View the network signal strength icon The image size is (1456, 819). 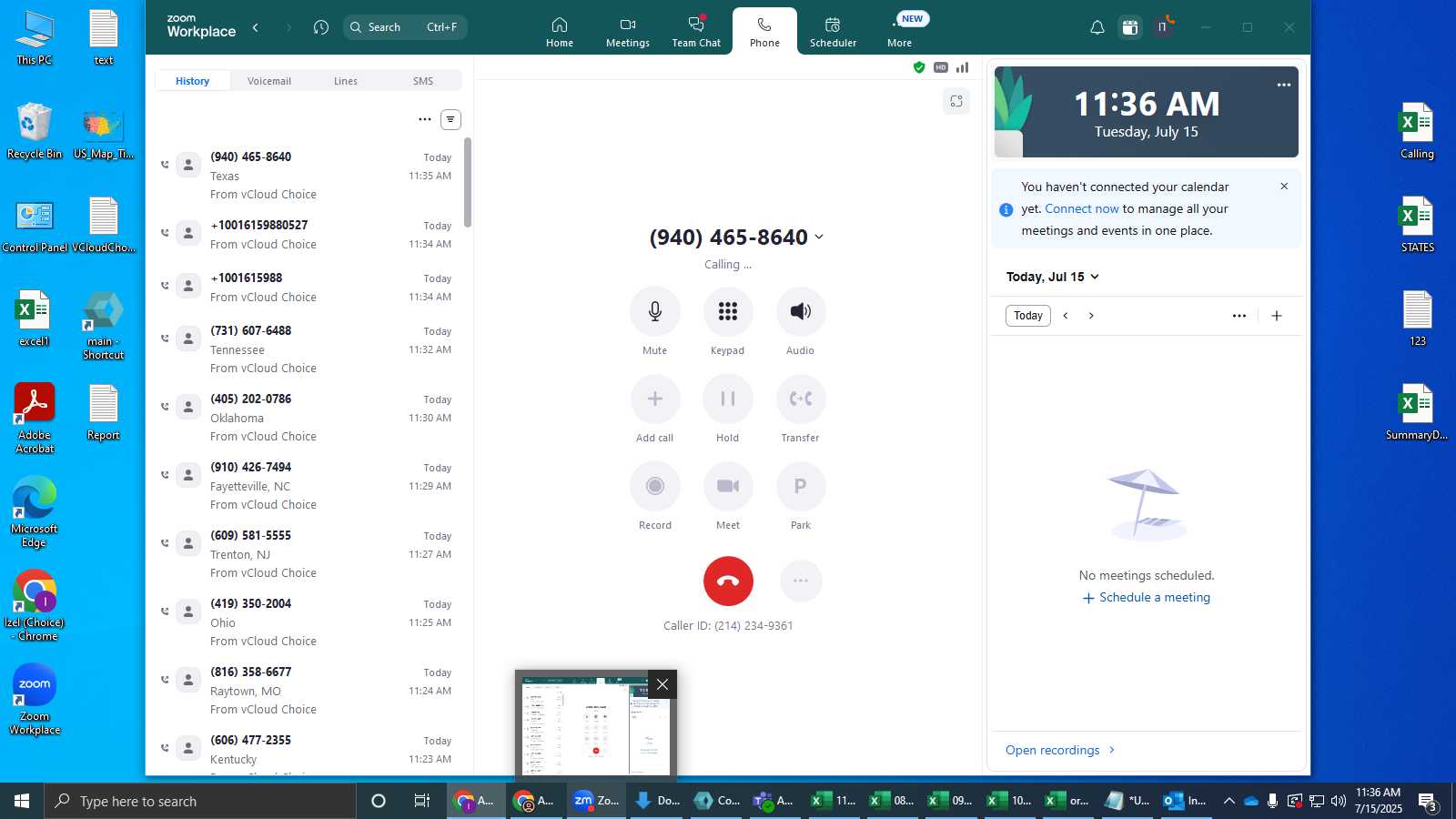[x=963, y=67]
